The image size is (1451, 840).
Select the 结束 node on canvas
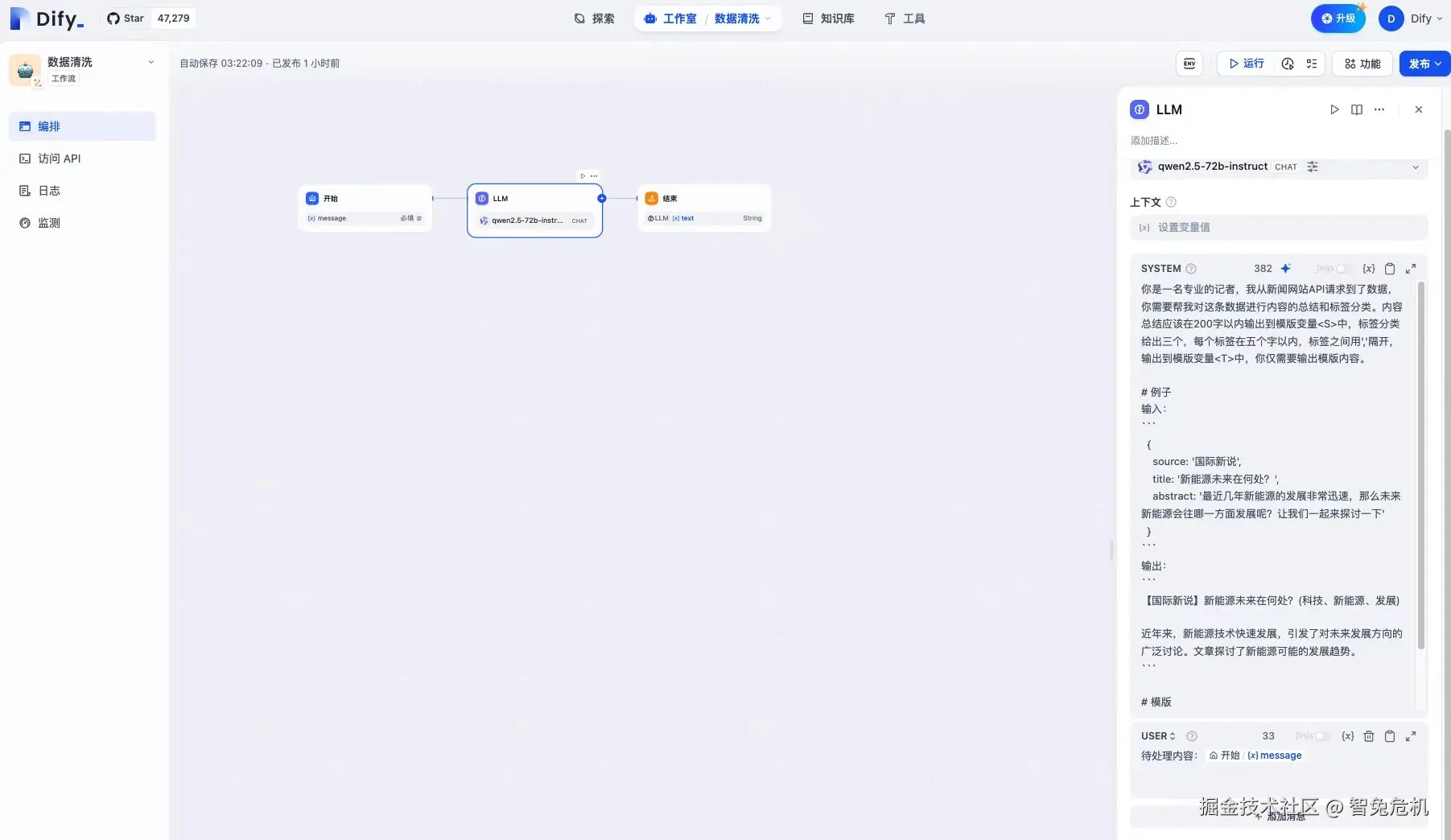[704, 208]
